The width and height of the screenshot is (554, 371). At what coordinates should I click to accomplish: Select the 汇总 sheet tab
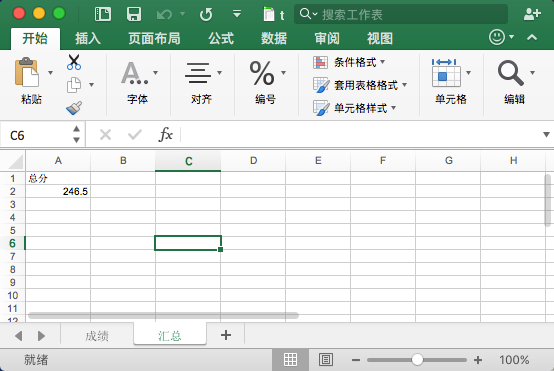point(170,335)
